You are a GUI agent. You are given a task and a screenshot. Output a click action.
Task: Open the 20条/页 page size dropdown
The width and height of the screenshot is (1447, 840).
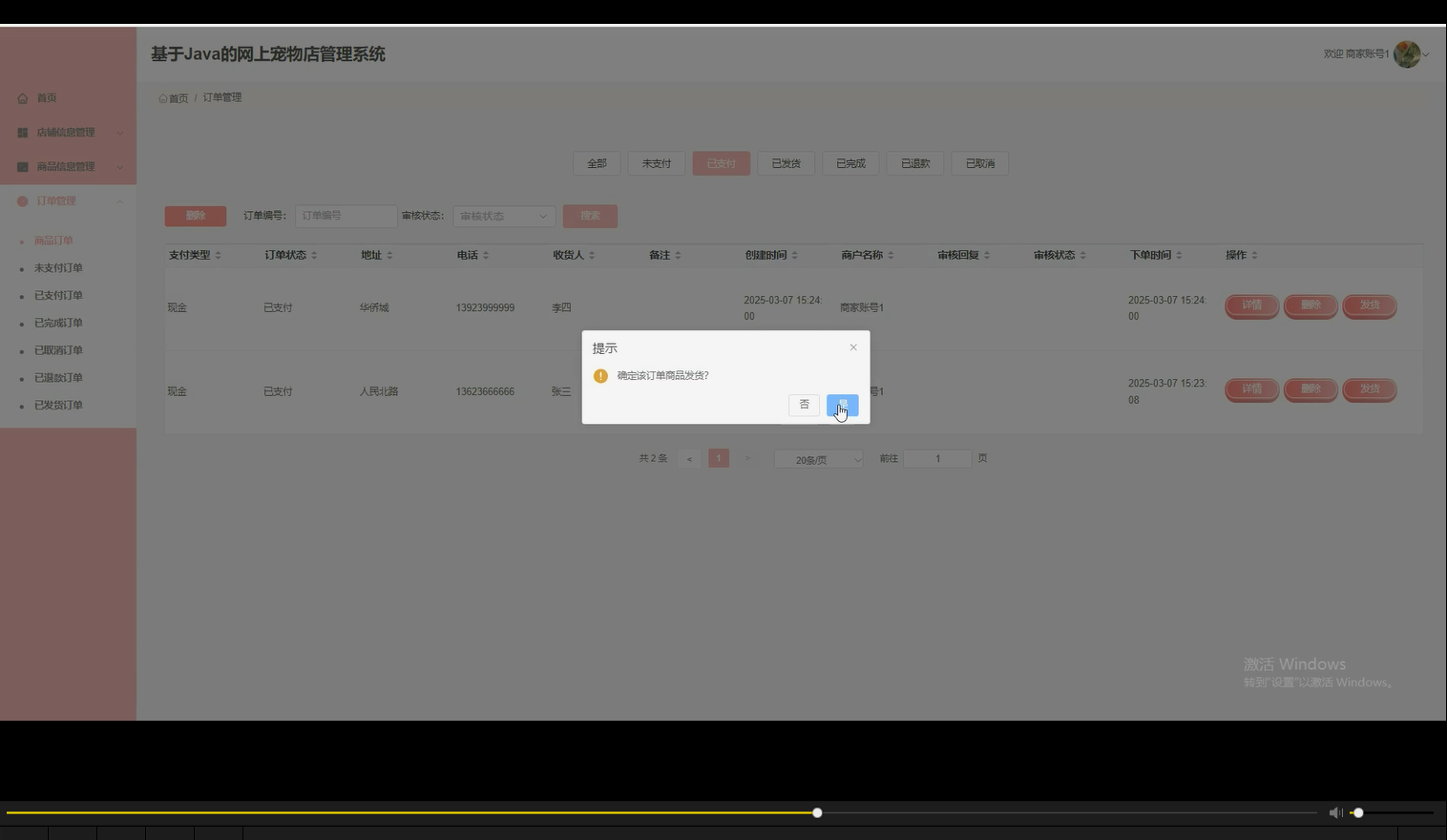click(x=818, y=459)
